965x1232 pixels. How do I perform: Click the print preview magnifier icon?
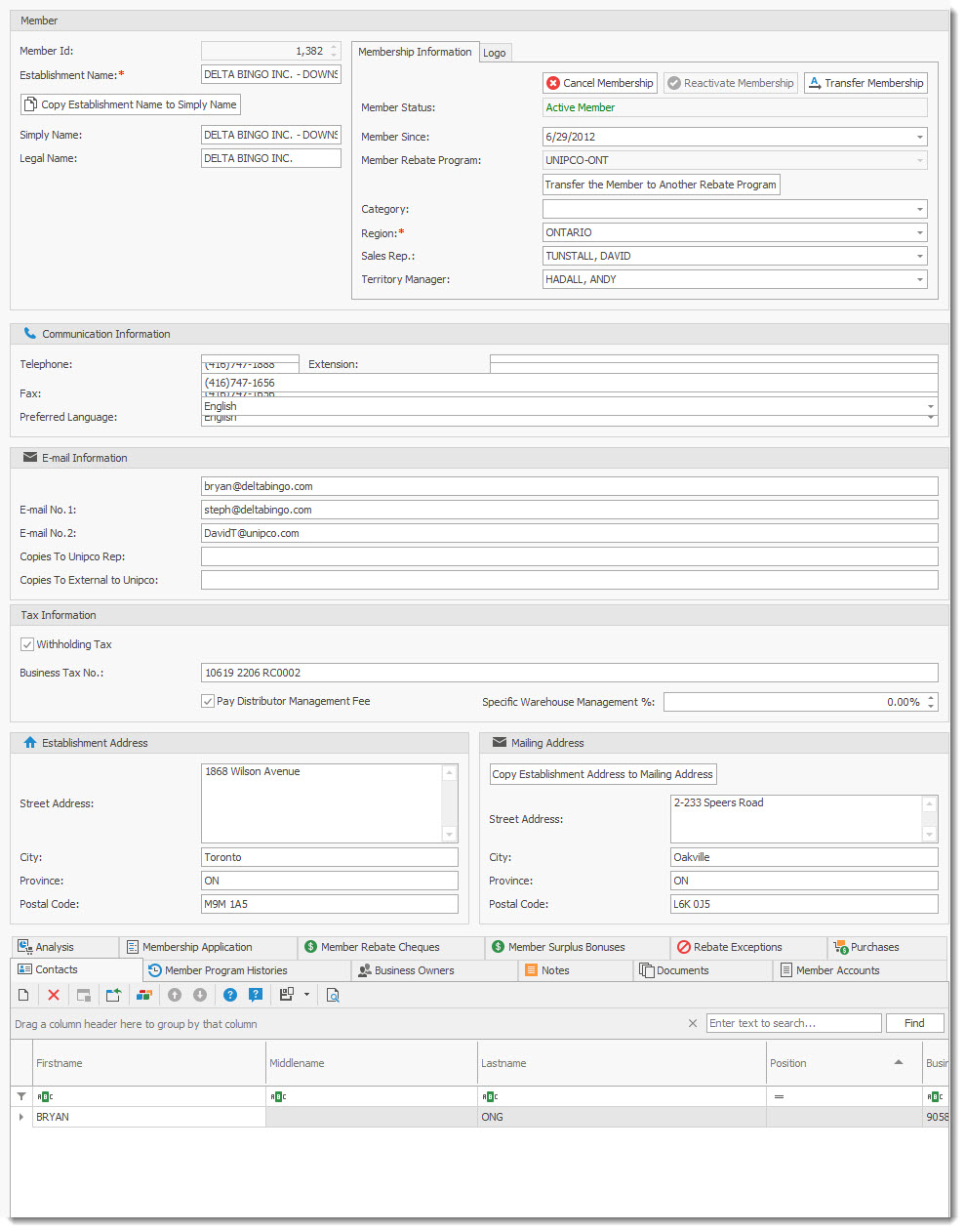point(333,995)
